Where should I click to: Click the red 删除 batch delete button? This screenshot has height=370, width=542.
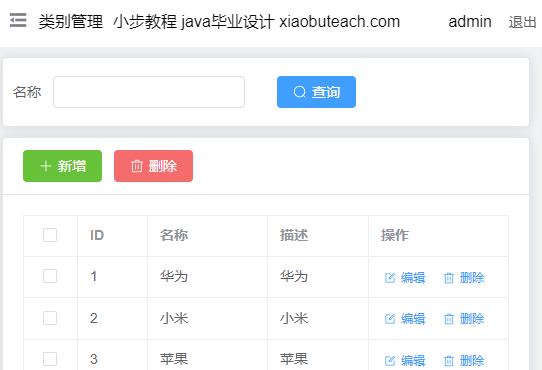pos(153,166)
